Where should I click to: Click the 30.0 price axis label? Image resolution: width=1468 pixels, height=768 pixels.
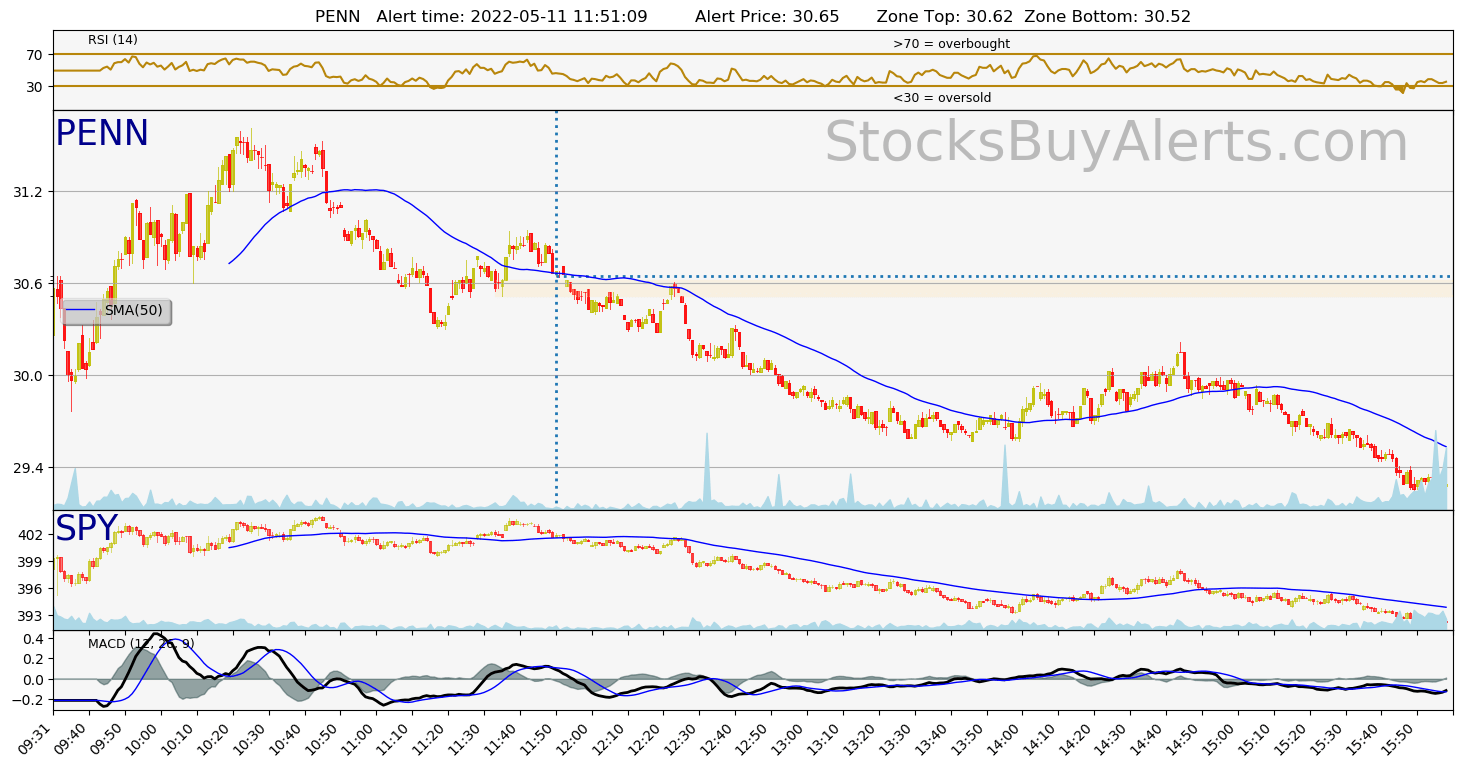pos(30,375)
